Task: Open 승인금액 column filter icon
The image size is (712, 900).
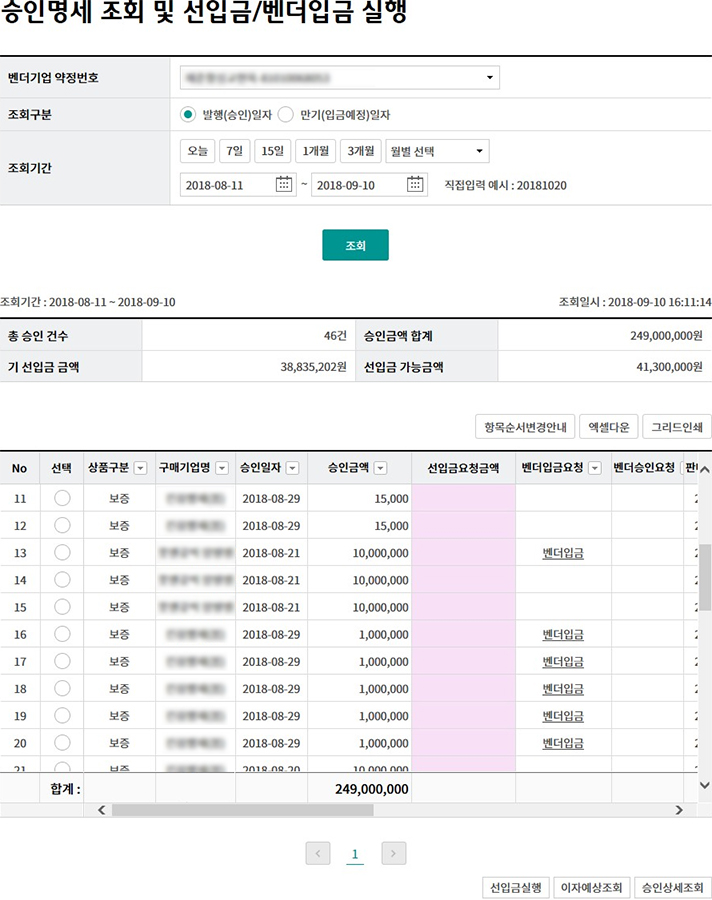Action: pos(380,468)
